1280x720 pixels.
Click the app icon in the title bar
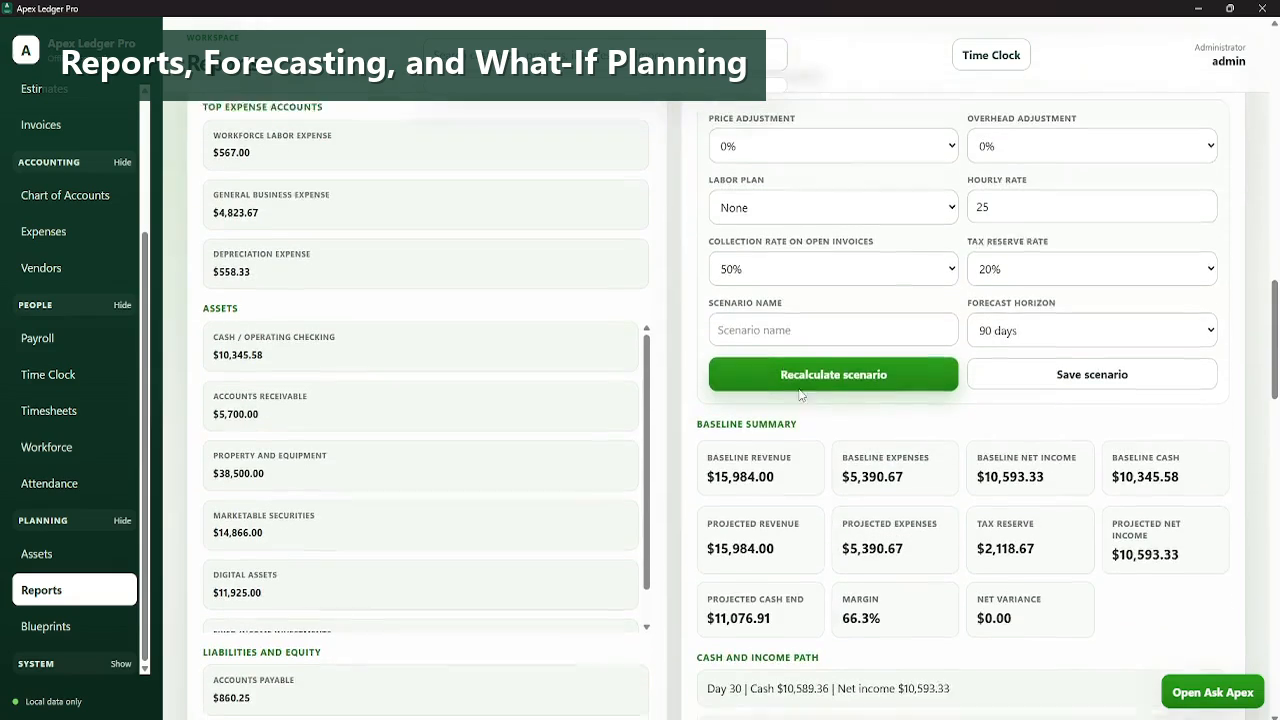coord(8,9)
